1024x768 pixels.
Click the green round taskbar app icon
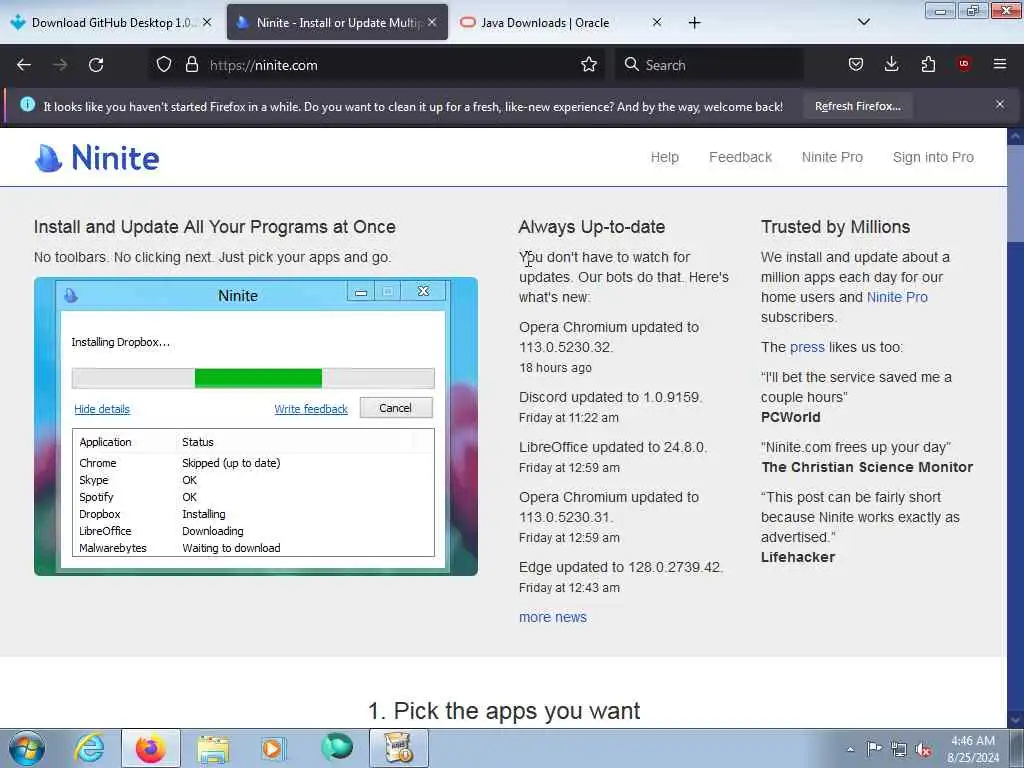336,747
